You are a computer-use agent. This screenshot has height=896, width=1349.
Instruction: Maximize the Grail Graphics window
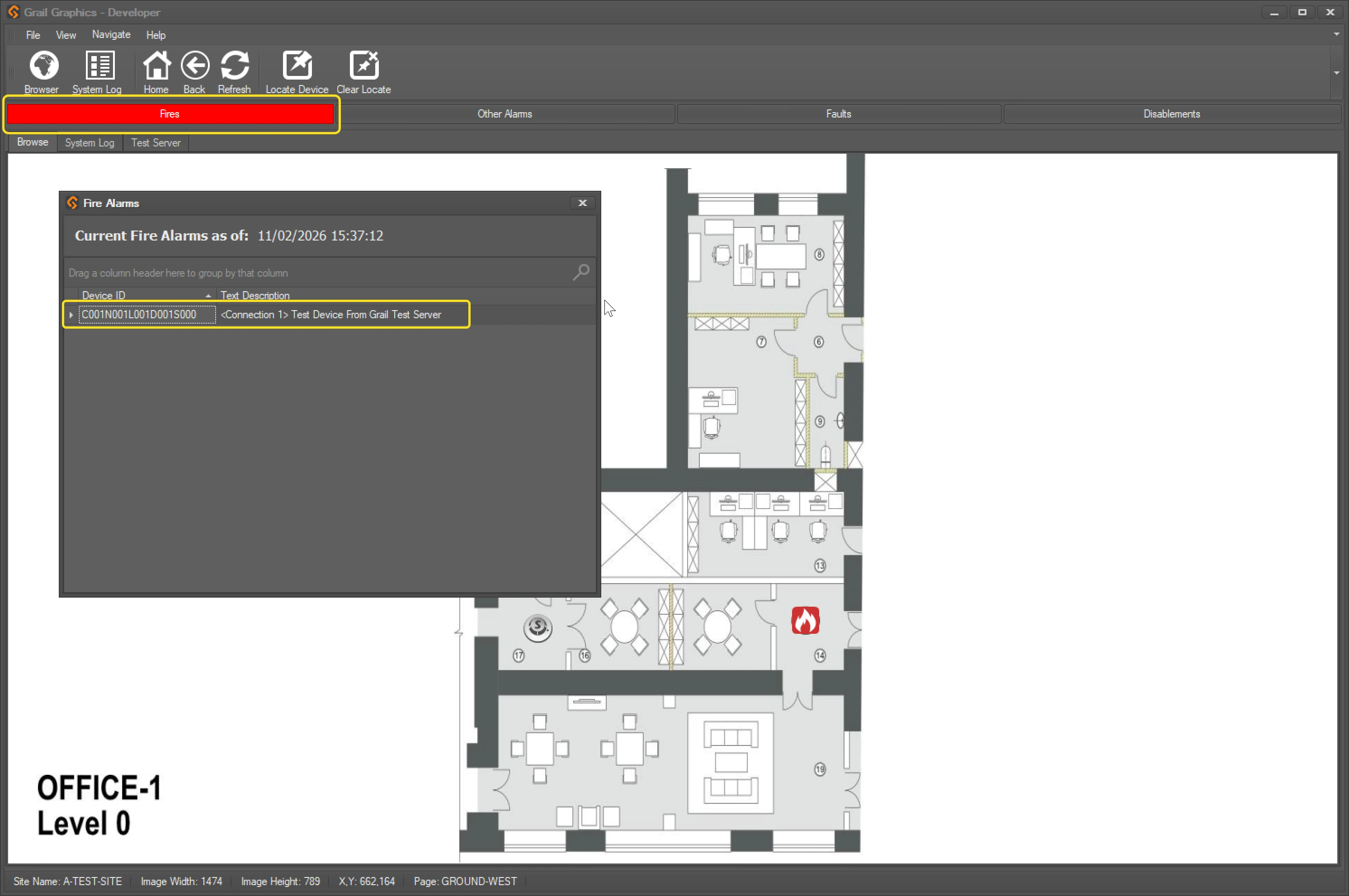point(1302,12)
